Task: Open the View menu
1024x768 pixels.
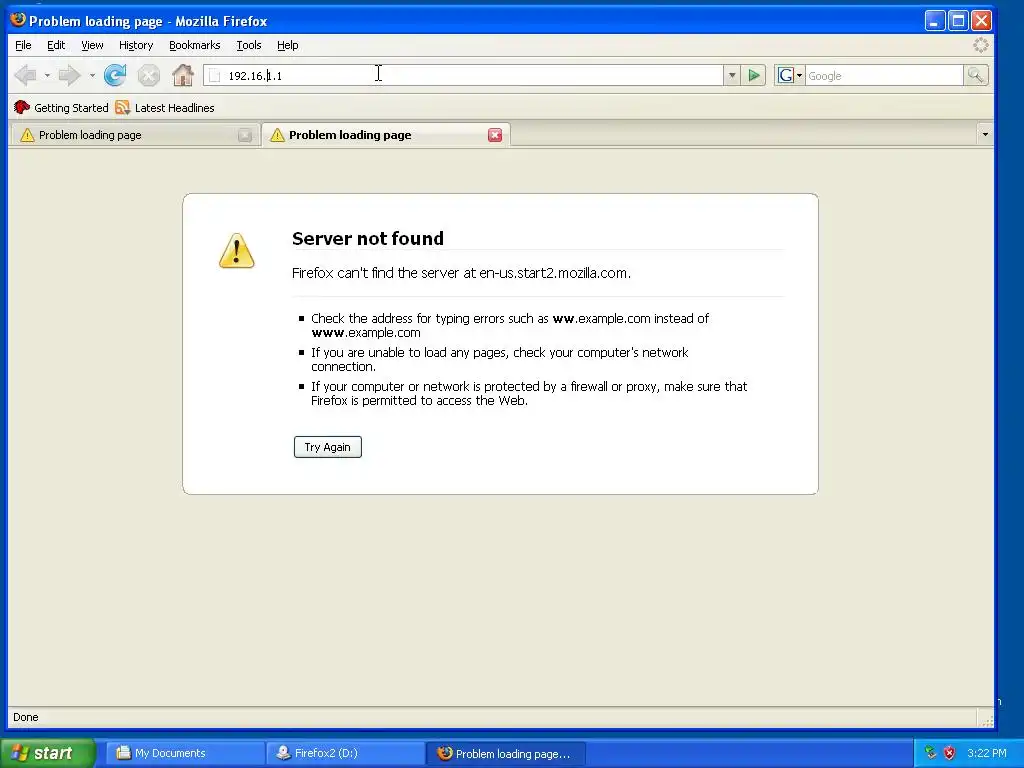Action: pyautogui.click(x=92, y=45)
